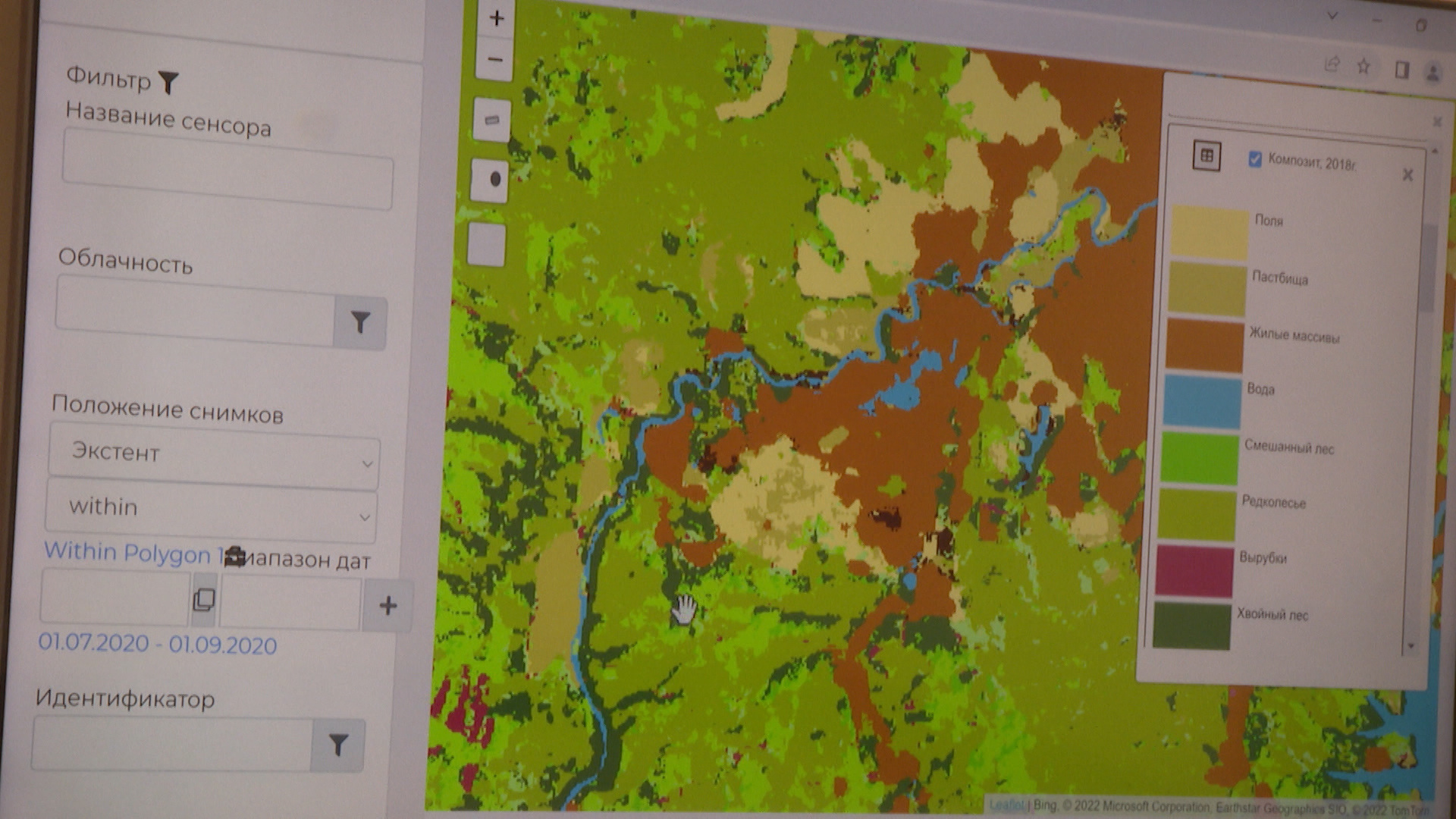Image resolution: width=1456 pixels, height=819 pixels.
Task: Focus the Название сенсора input field
Action: pyautogui.click(x=227, y=168)
